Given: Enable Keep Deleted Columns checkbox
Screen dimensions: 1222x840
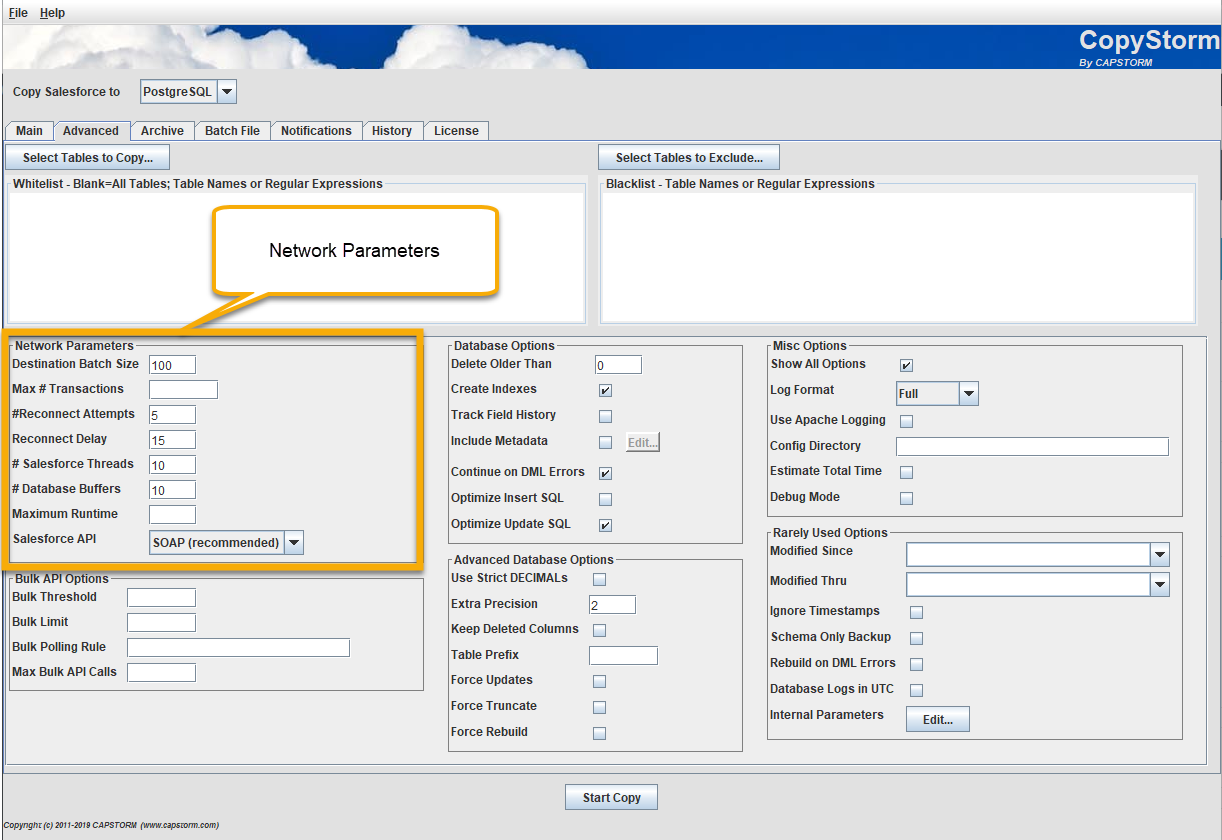Looking at the screenshot, I should point(599,630).
